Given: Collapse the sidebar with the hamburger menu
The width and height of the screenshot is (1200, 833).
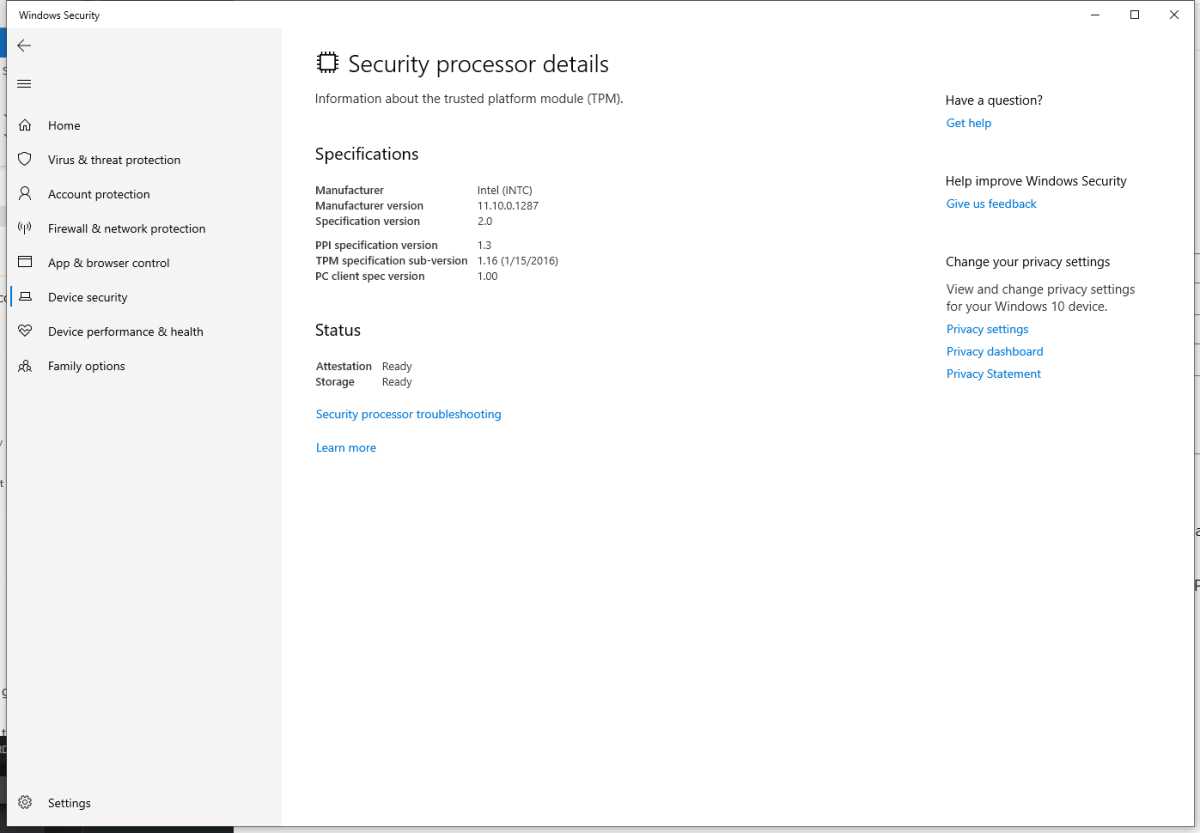Looking at the screenshot, I should tap(24, 84).
